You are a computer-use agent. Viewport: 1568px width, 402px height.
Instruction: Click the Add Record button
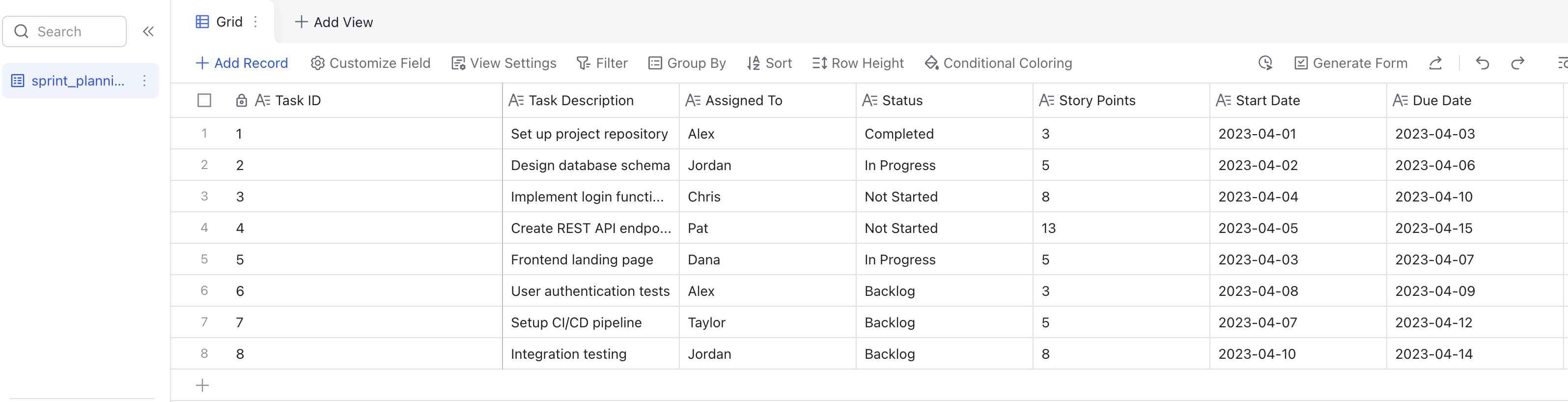[x=242, y=63]
